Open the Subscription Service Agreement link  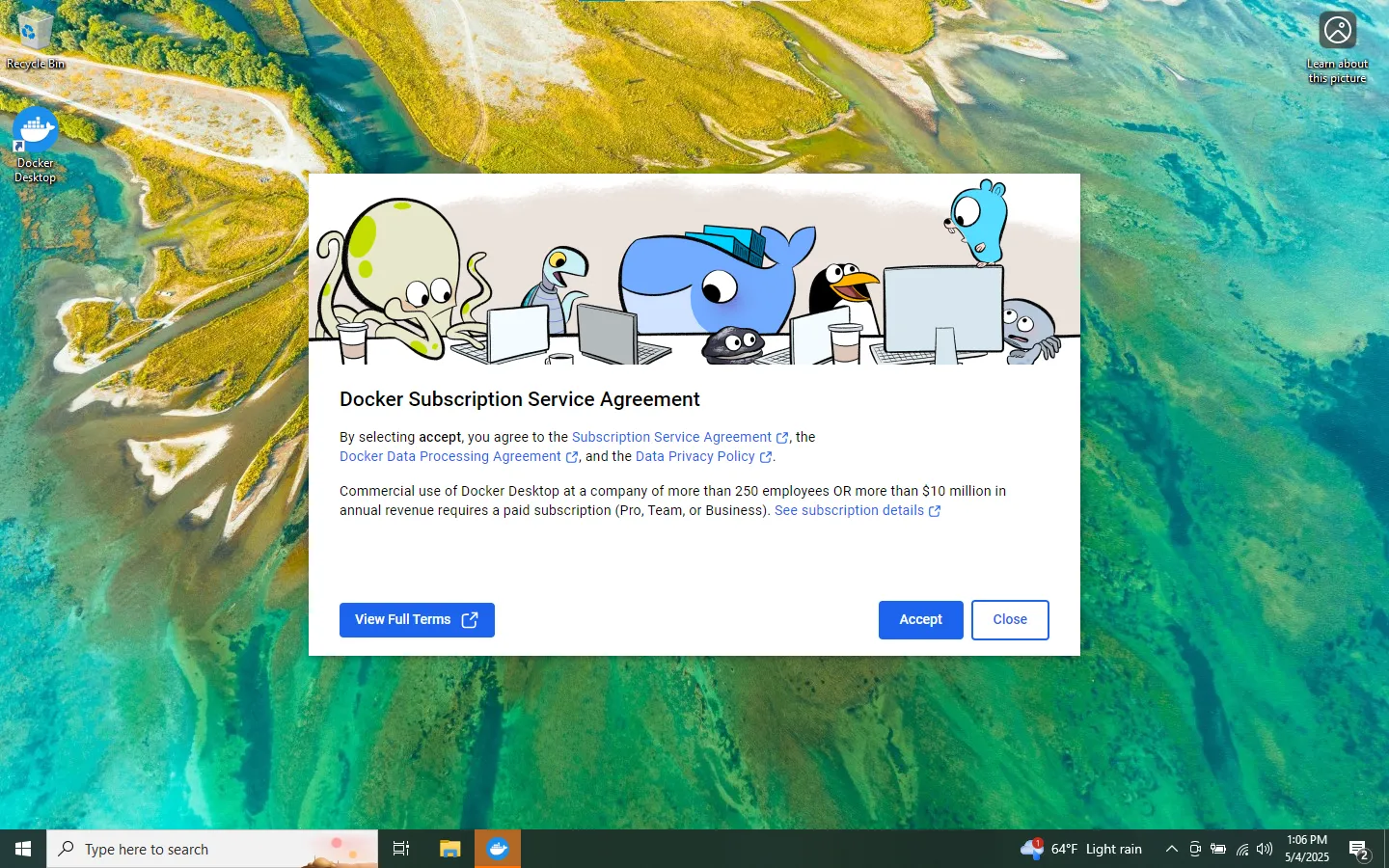coord(670,437)
